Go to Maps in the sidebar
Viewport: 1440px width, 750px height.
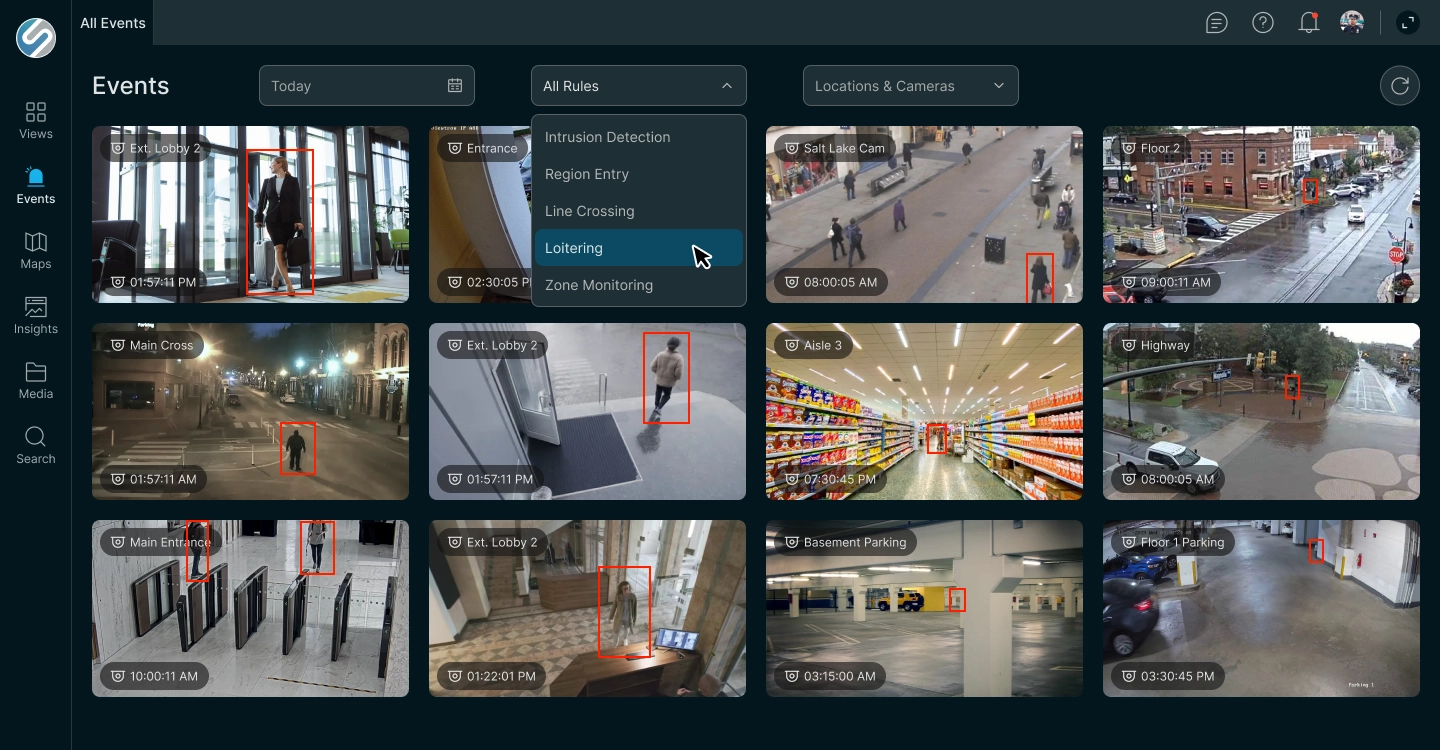36,250
